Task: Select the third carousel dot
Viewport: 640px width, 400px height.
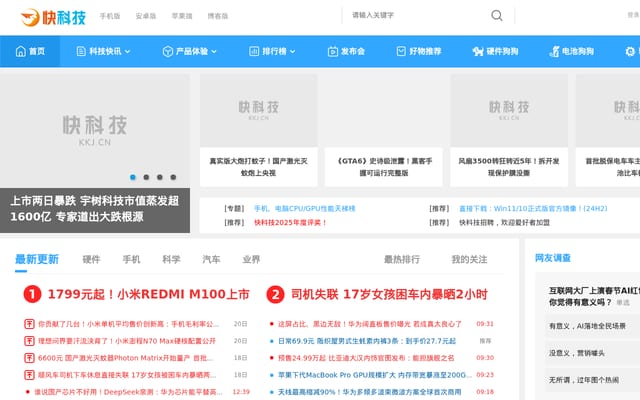Action: [x=160, y=177]
